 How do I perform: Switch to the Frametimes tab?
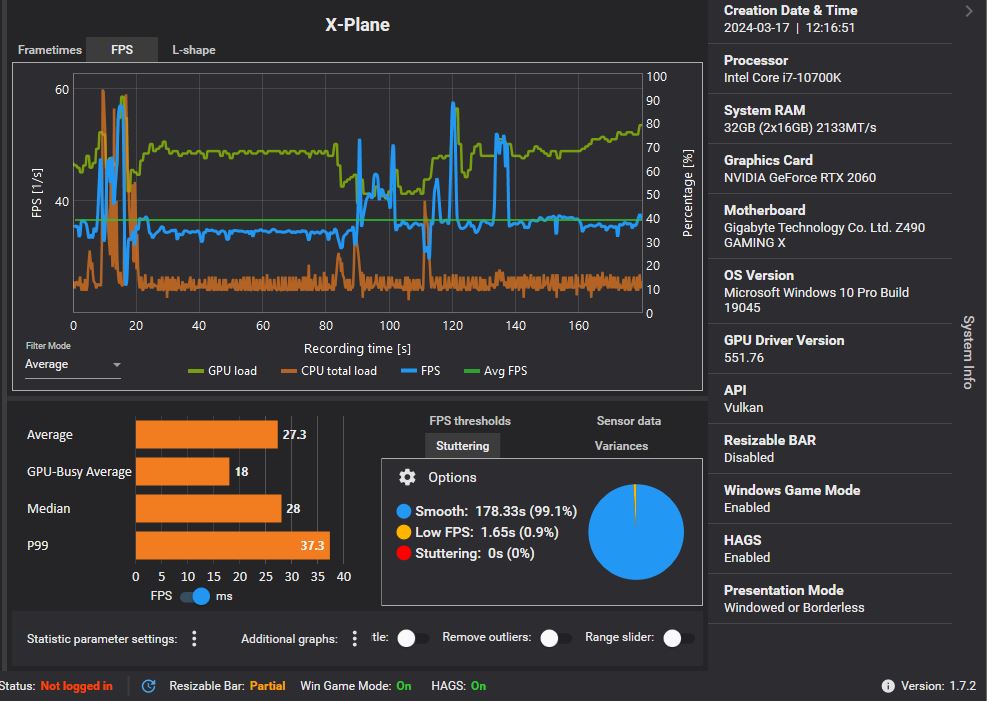coord(50,50)
